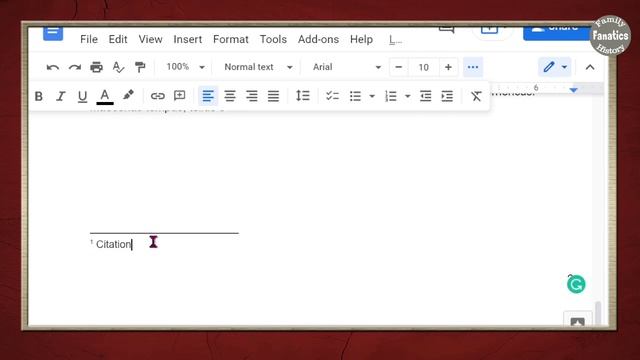Open the Tools menu

273,40
